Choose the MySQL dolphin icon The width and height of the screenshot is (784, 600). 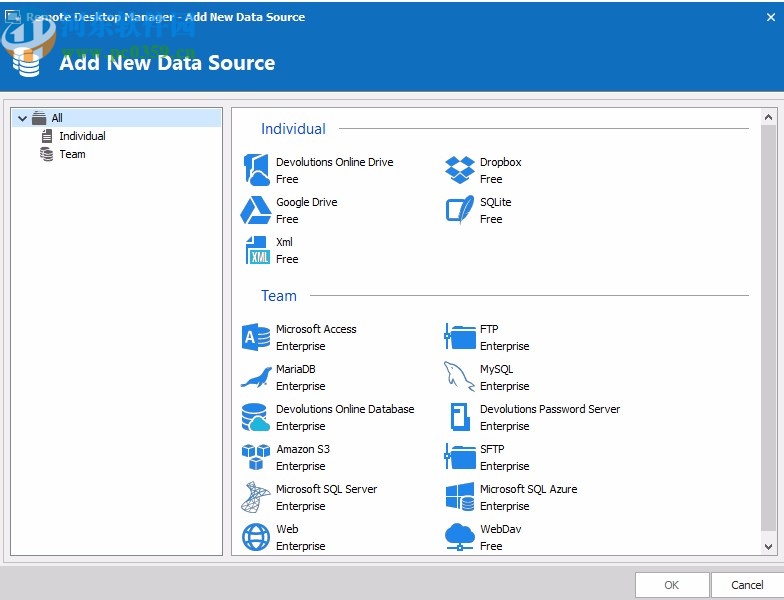click(459, 376)
